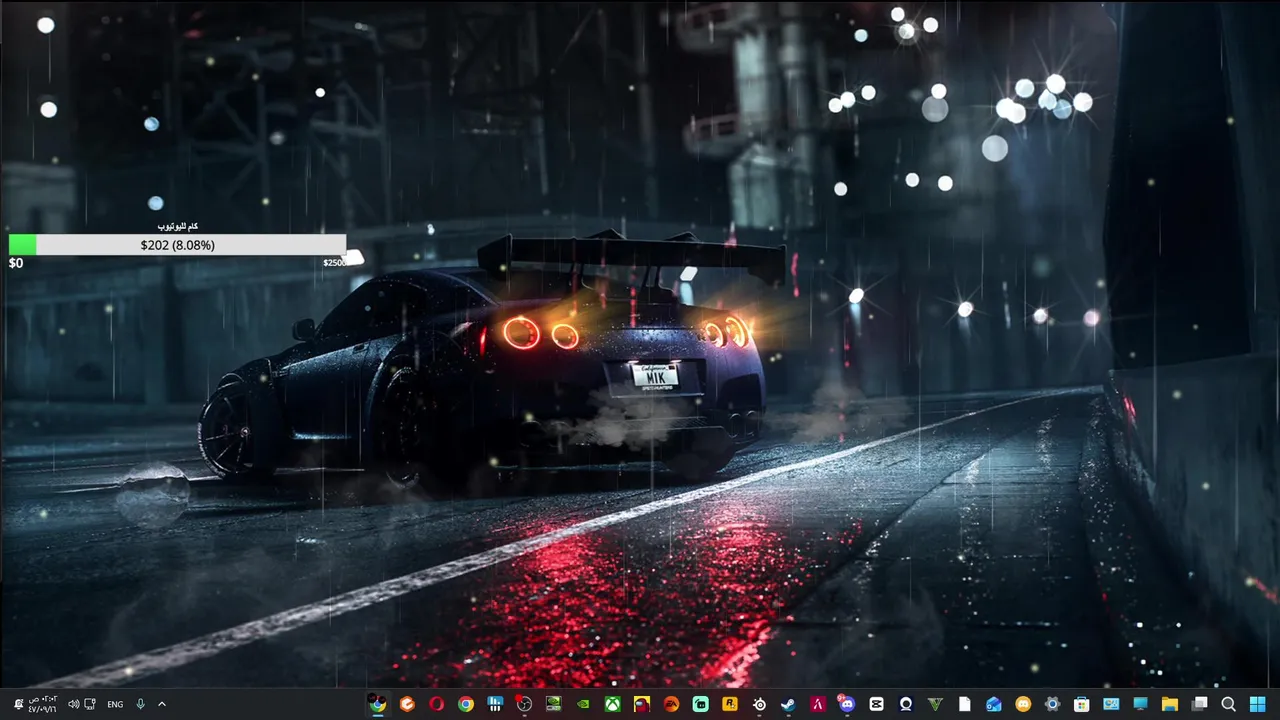
Task: Launch Among Us from taskbar
Action: [642, 704]
